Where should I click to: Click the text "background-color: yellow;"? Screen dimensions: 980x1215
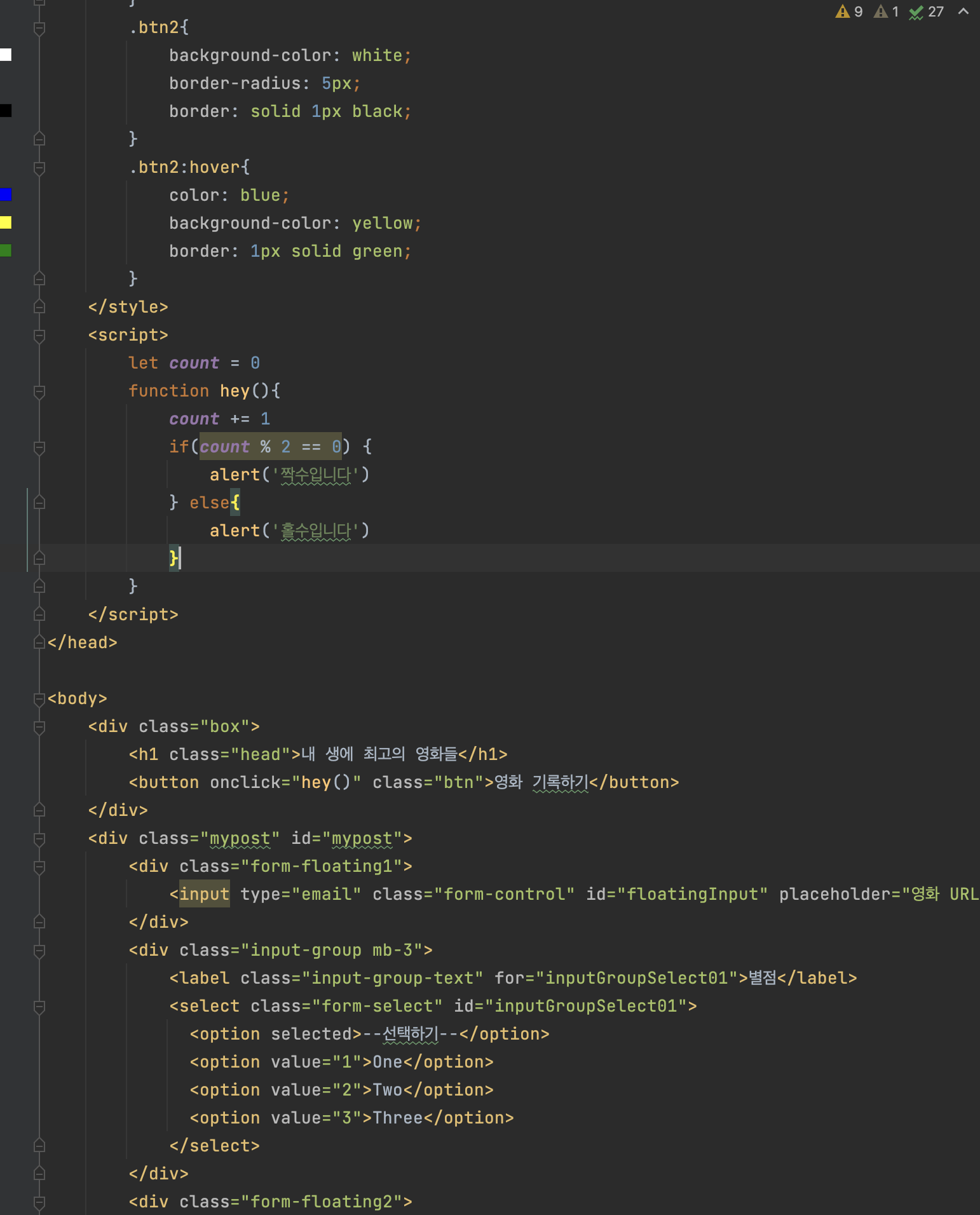pos(296,223)
